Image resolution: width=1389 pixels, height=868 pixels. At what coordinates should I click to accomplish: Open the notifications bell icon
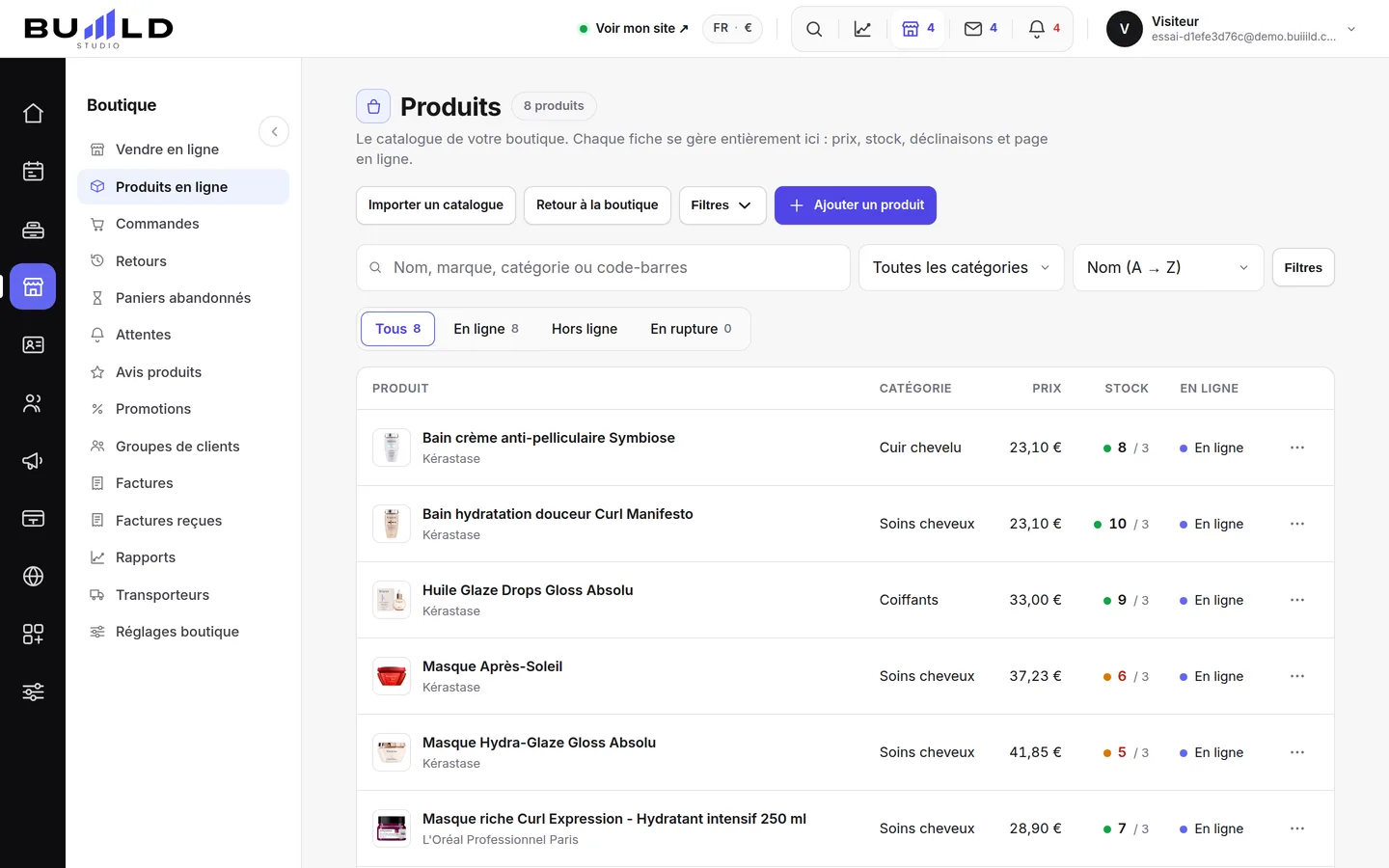coord(1044,29)
